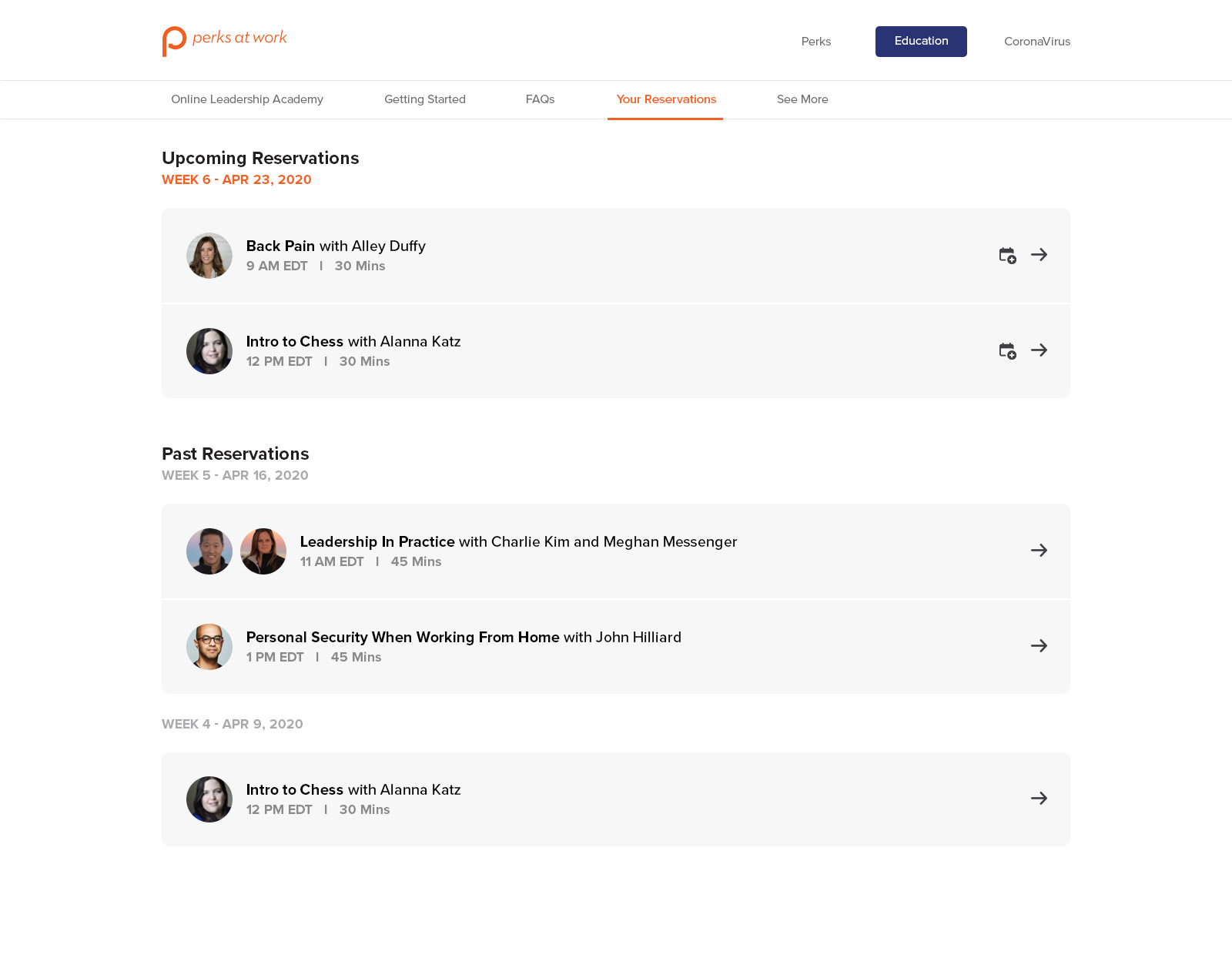
Task: Click the Perks at Work logo
Action: [x=224, y=41]
